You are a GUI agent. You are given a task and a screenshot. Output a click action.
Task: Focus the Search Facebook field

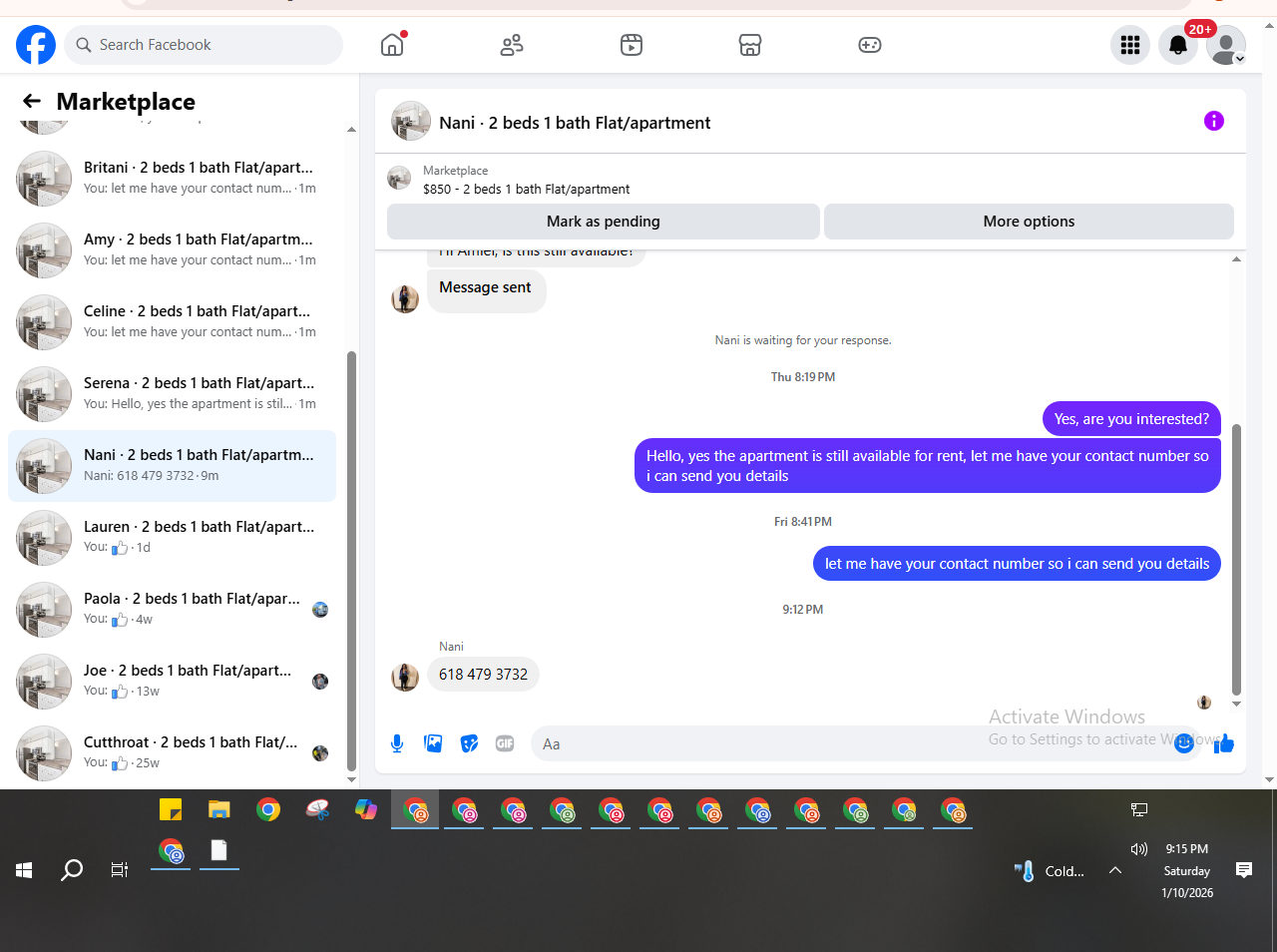point(205,45)
